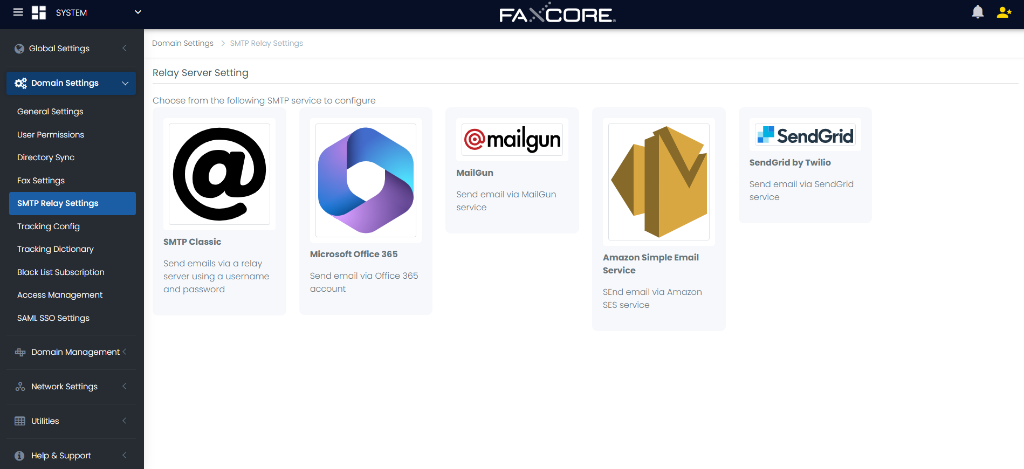
Task: Choose the SendGrid logo
Action: [805, 135]
